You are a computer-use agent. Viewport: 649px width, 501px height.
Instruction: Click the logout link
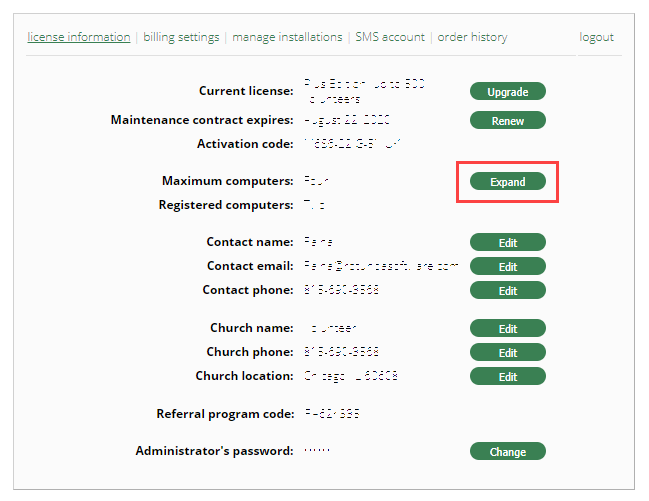click(596, 37)
